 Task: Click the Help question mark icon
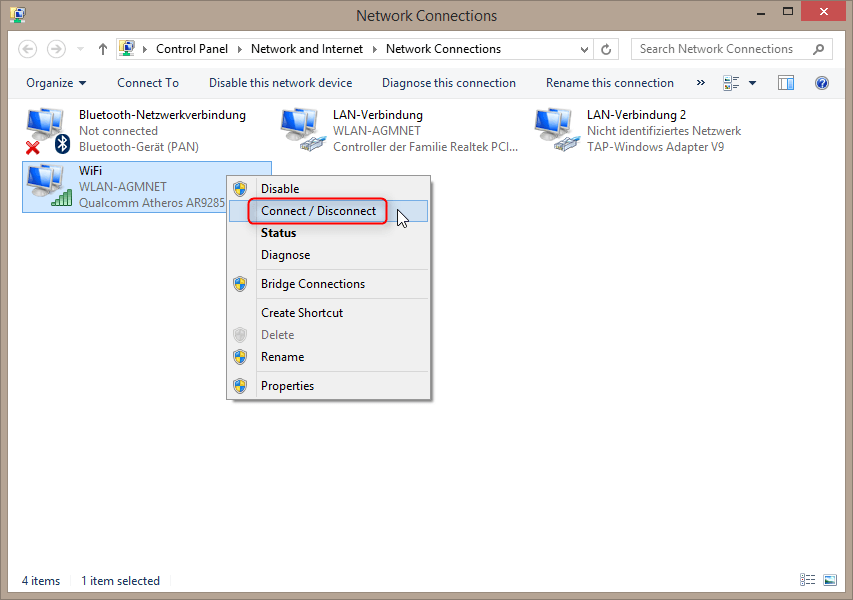tap(822, 83)
